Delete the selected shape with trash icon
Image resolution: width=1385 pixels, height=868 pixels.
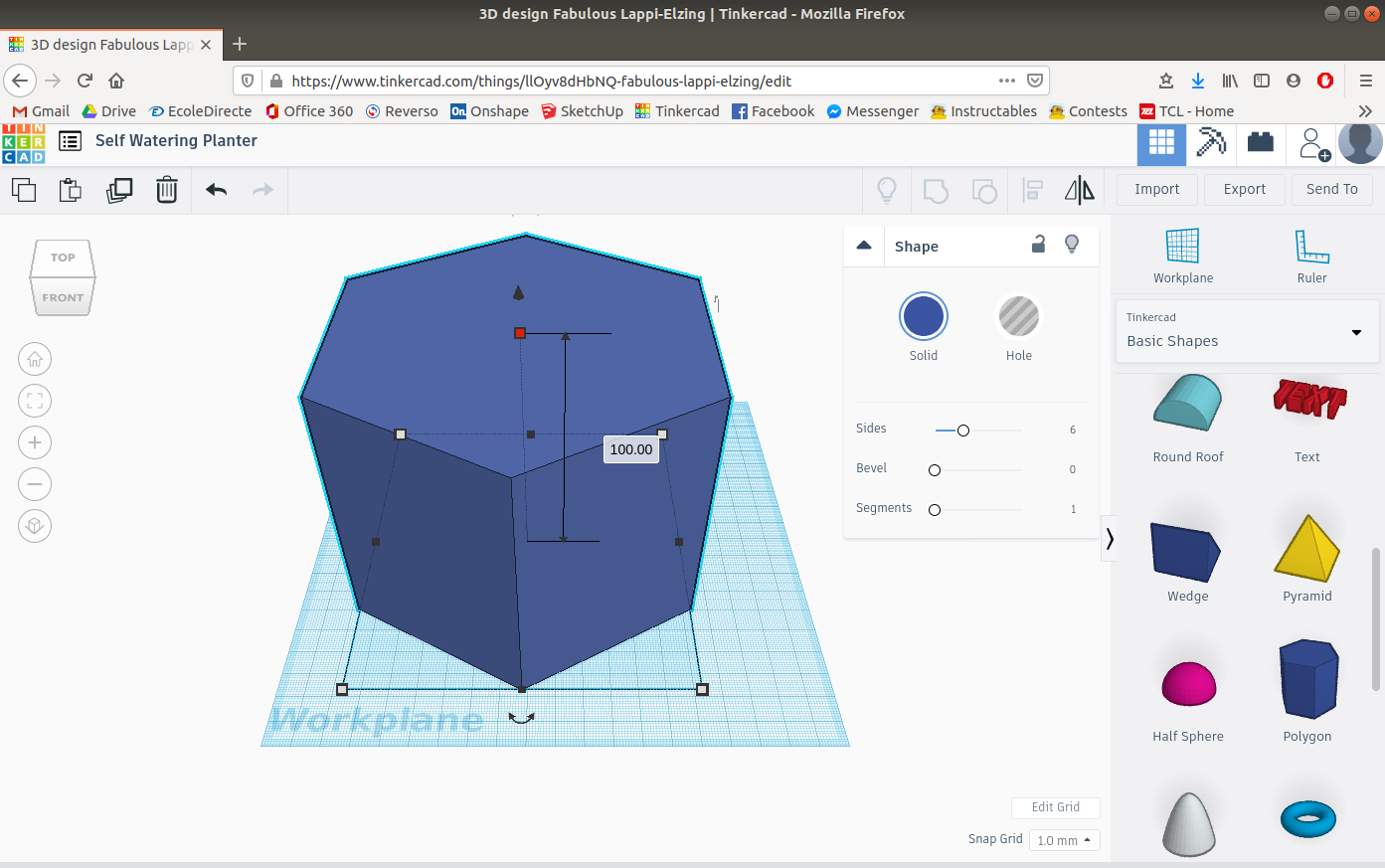coord(167,190)
